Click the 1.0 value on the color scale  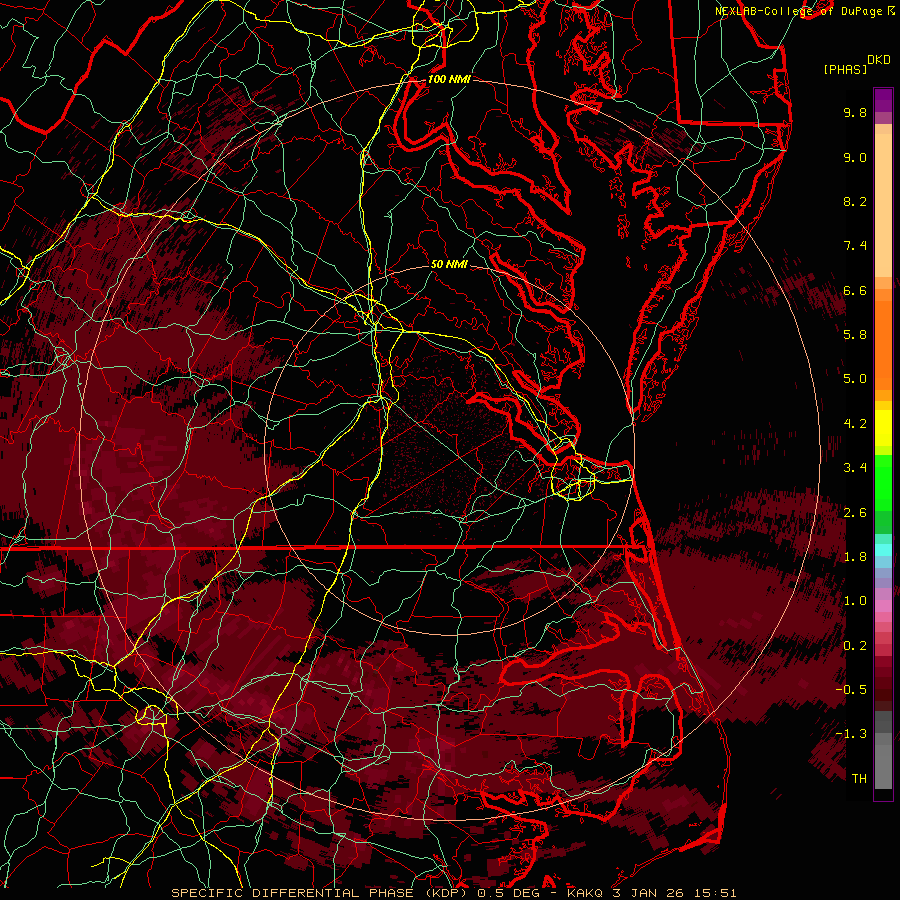[855, 601]
